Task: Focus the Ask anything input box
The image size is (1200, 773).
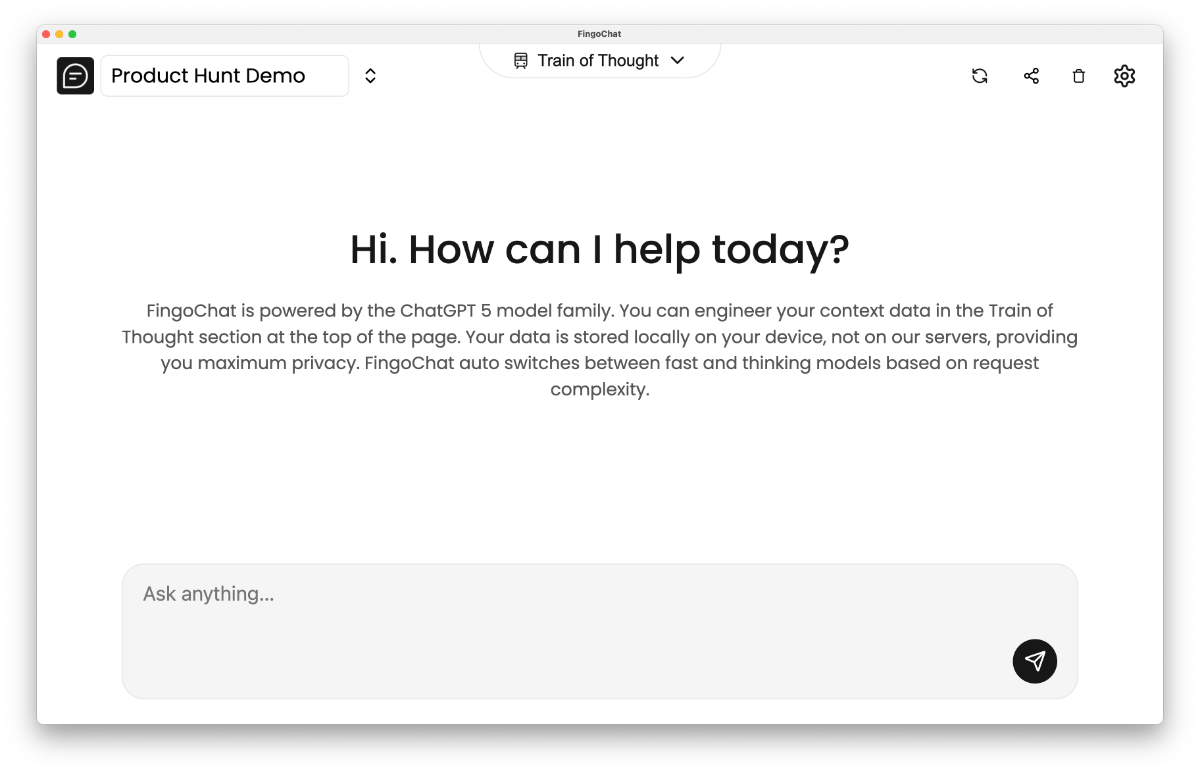Action: coord(600,631)
